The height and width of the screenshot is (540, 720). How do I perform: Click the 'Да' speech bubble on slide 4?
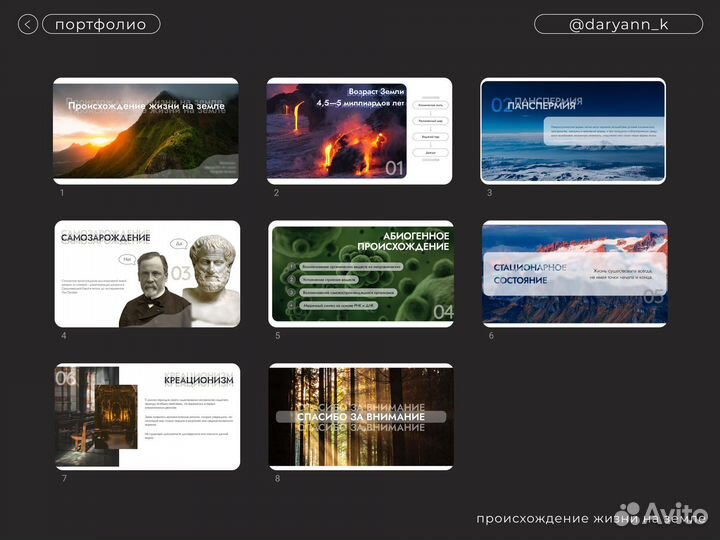tap(179, 243)
